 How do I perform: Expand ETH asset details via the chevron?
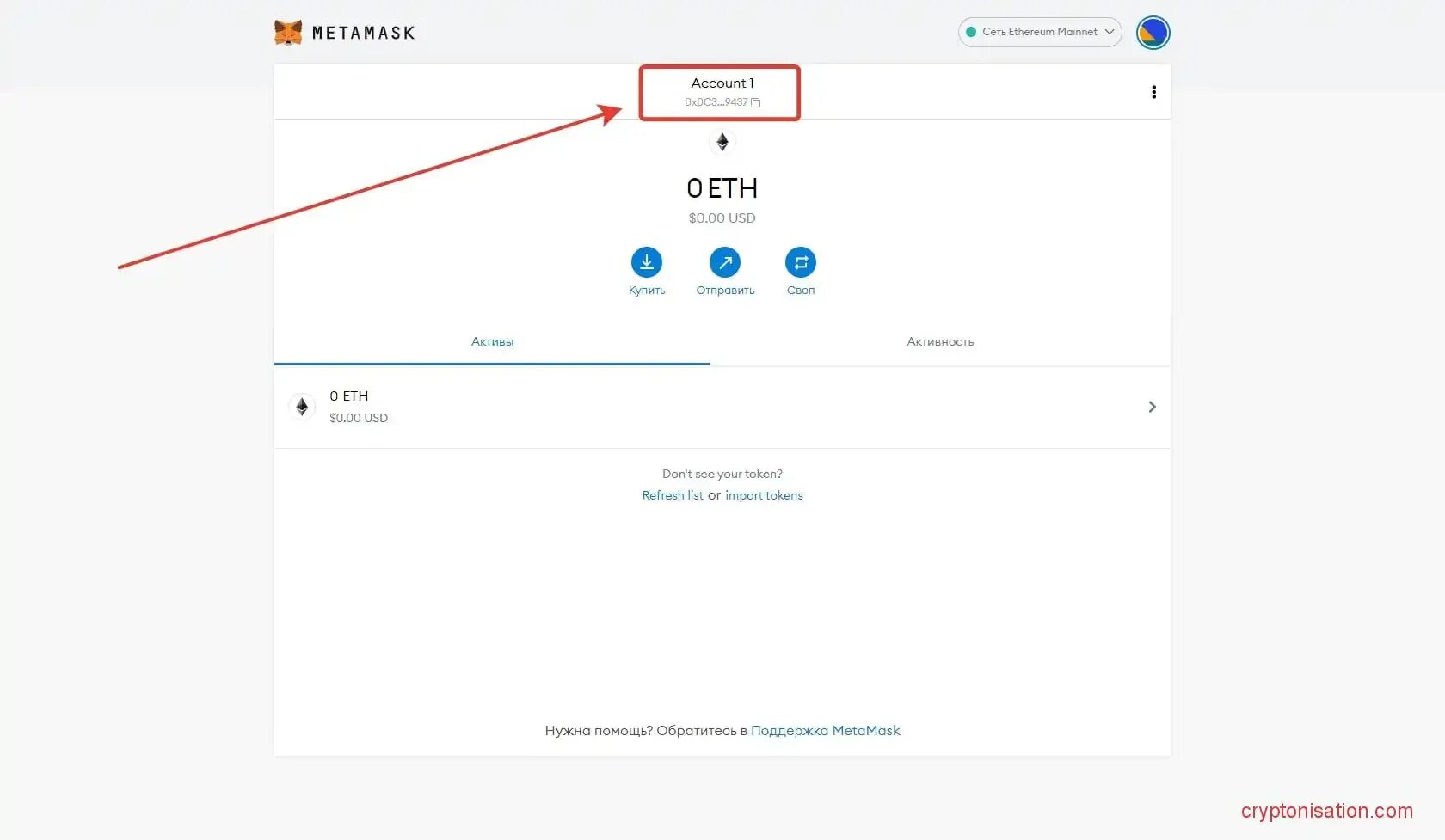pos(1152,407)
